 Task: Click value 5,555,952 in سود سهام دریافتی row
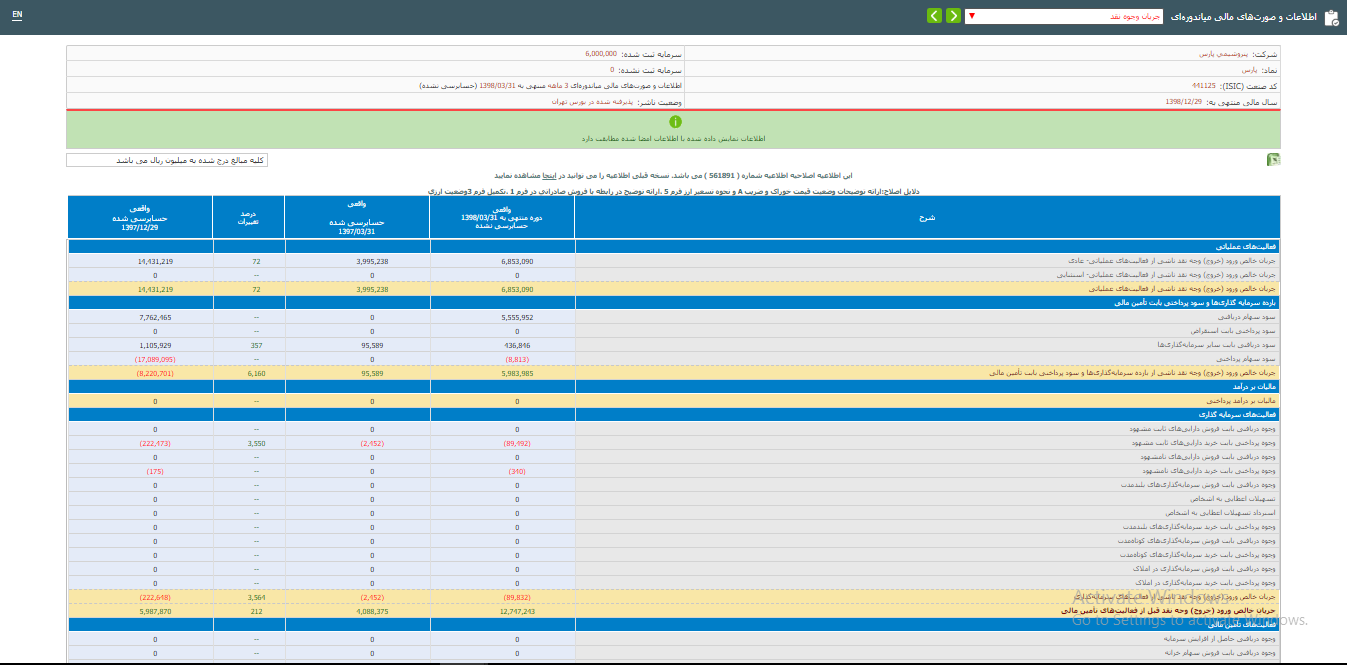[x=517, y=317]
